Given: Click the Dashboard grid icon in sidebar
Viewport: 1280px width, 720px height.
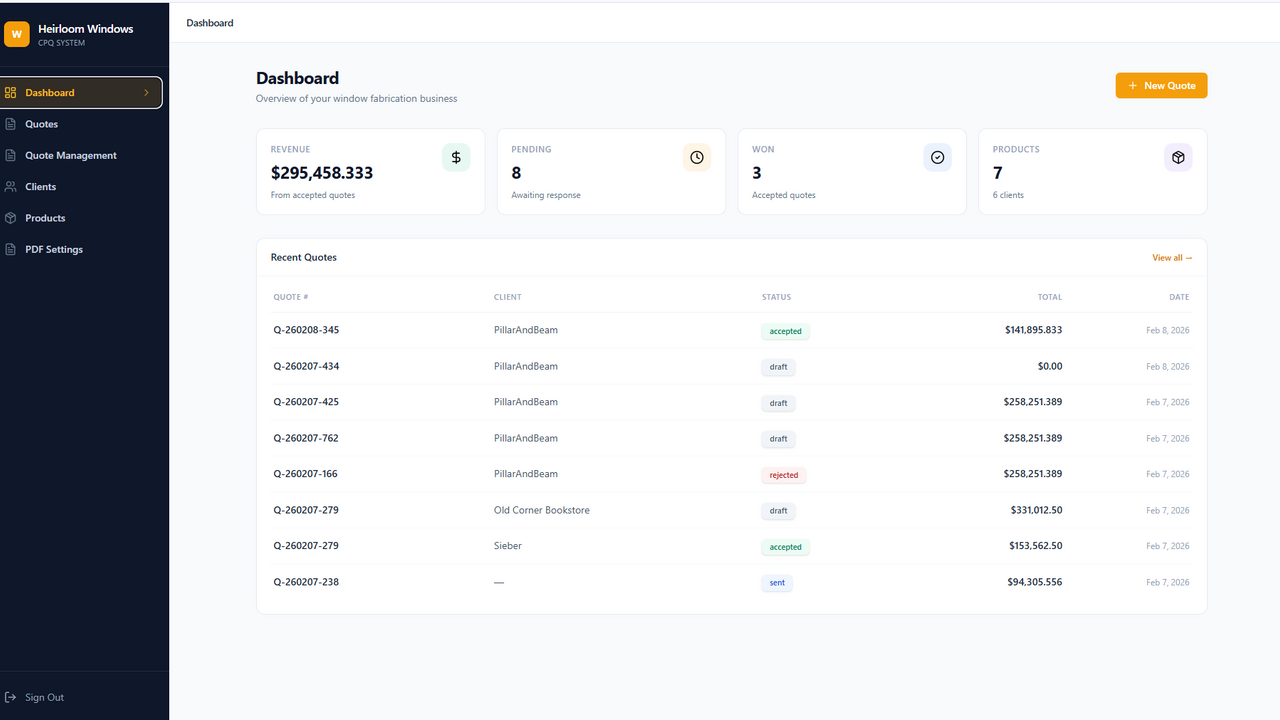Looking at the screenshot, I should [x=11, y=93].
